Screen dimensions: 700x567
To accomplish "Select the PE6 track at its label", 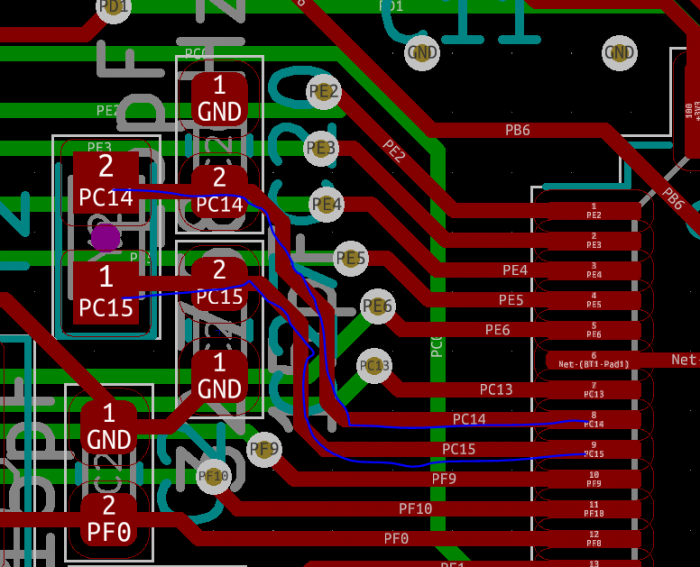I will point(497,330).
